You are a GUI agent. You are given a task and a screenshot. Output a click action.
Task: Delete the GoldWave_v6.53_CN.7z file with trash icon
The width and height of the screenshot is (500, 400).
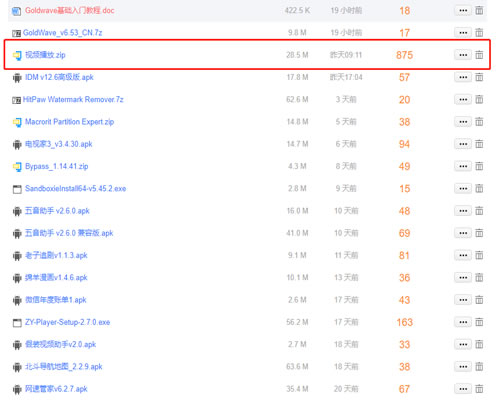(479, 33)
